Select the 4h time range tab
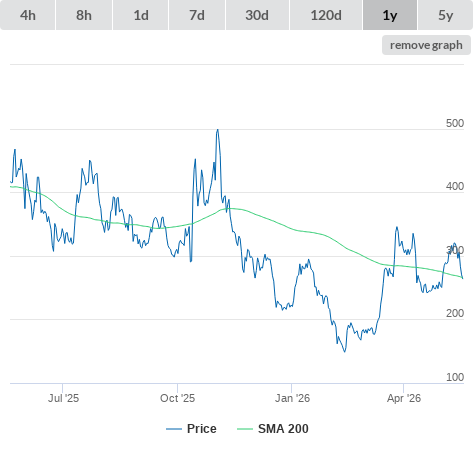 point(27,15)
